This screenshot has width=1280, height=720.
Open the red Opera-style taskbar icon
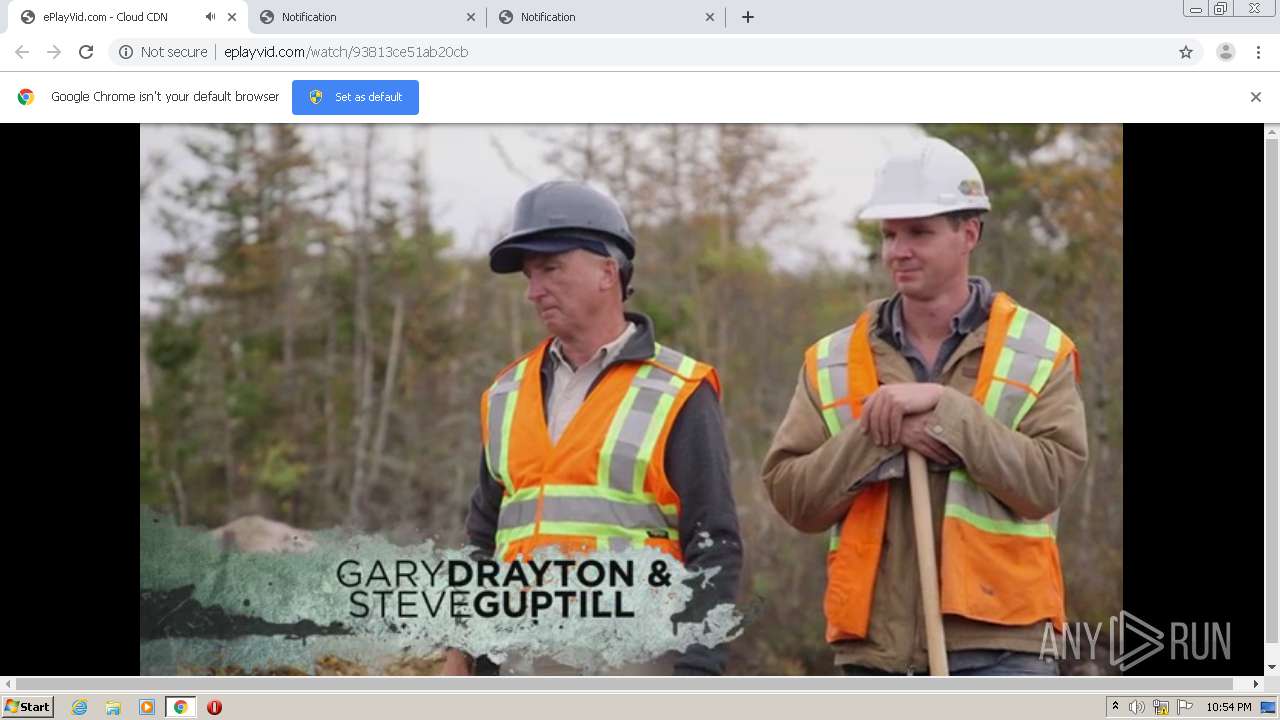(214, 707)
